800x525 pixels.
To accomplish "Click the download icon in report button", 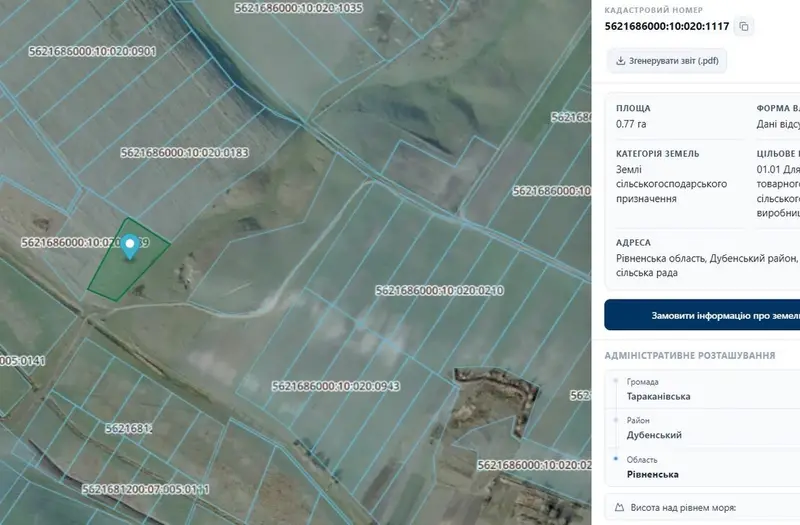I will point(620,61).
